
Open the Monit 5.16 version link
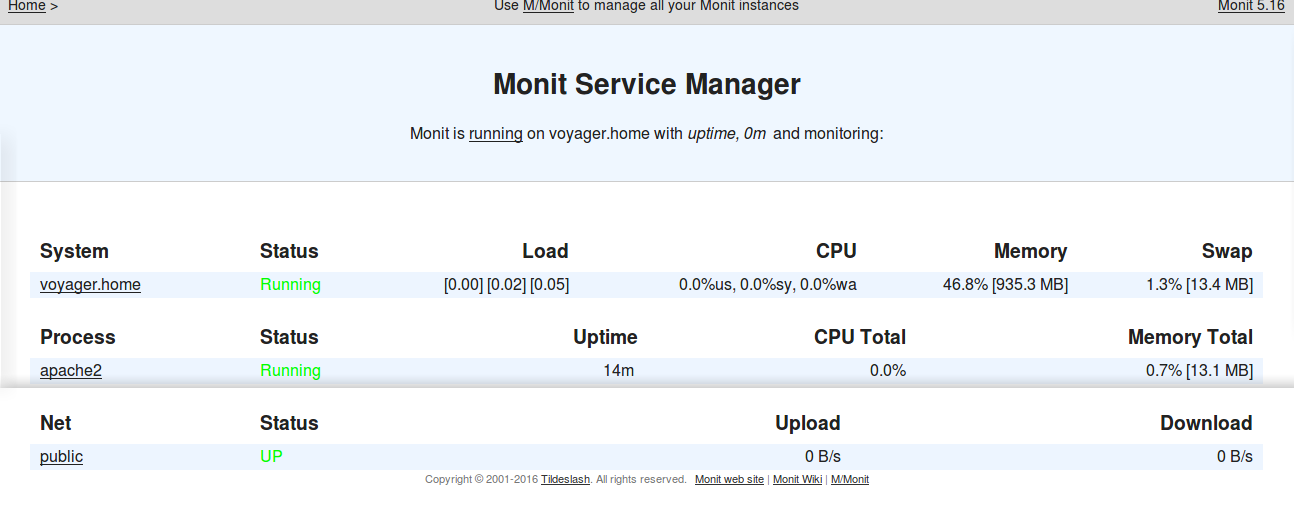pyautogui.click(x=1251, y=6)
